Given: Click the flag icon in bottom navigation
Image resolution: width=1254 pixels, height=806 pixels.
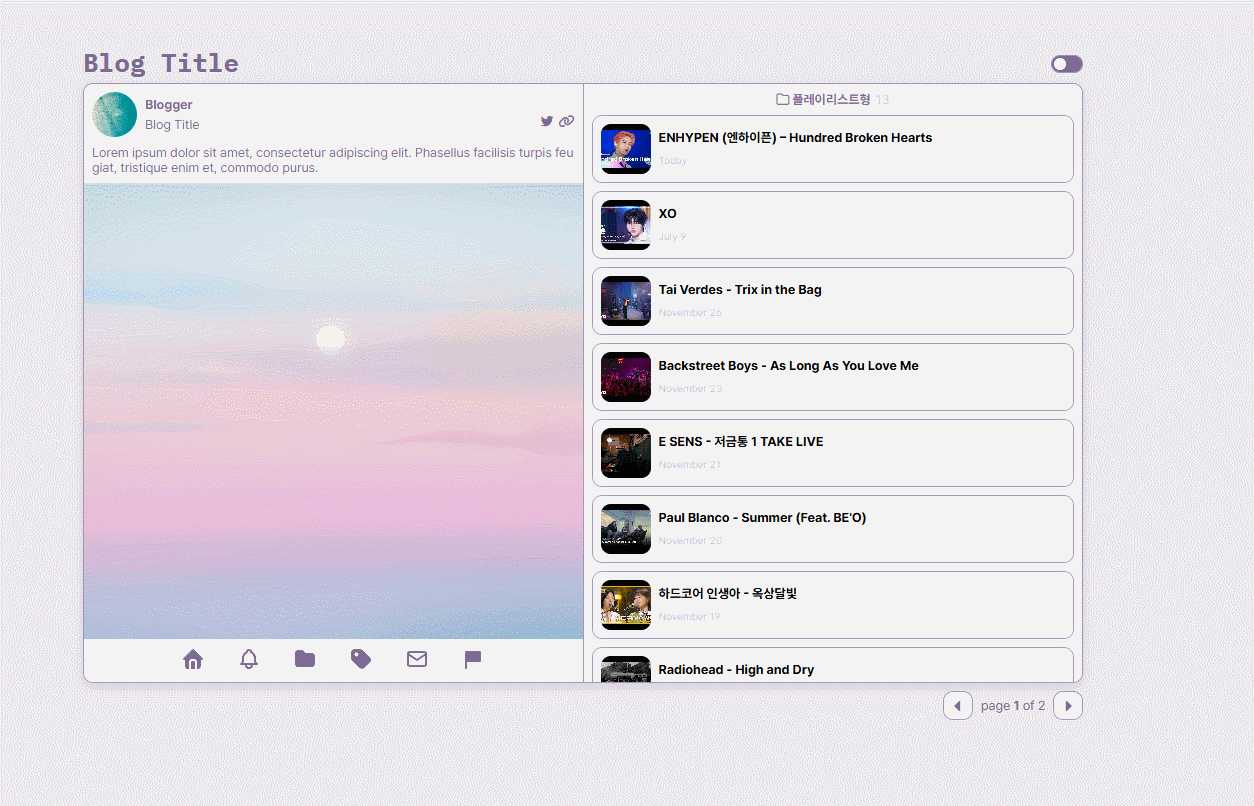Looking at the screenshot, I should click(473, 659).
